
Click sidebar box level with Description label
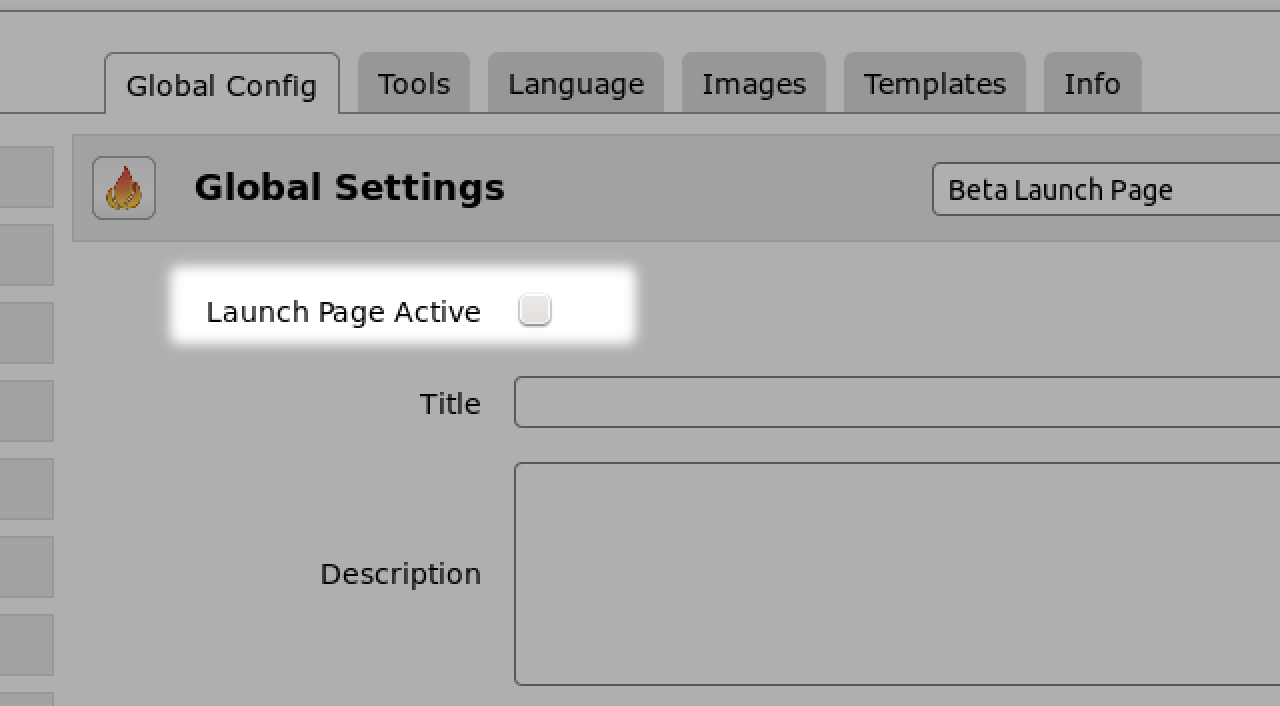tap(26, 565)
